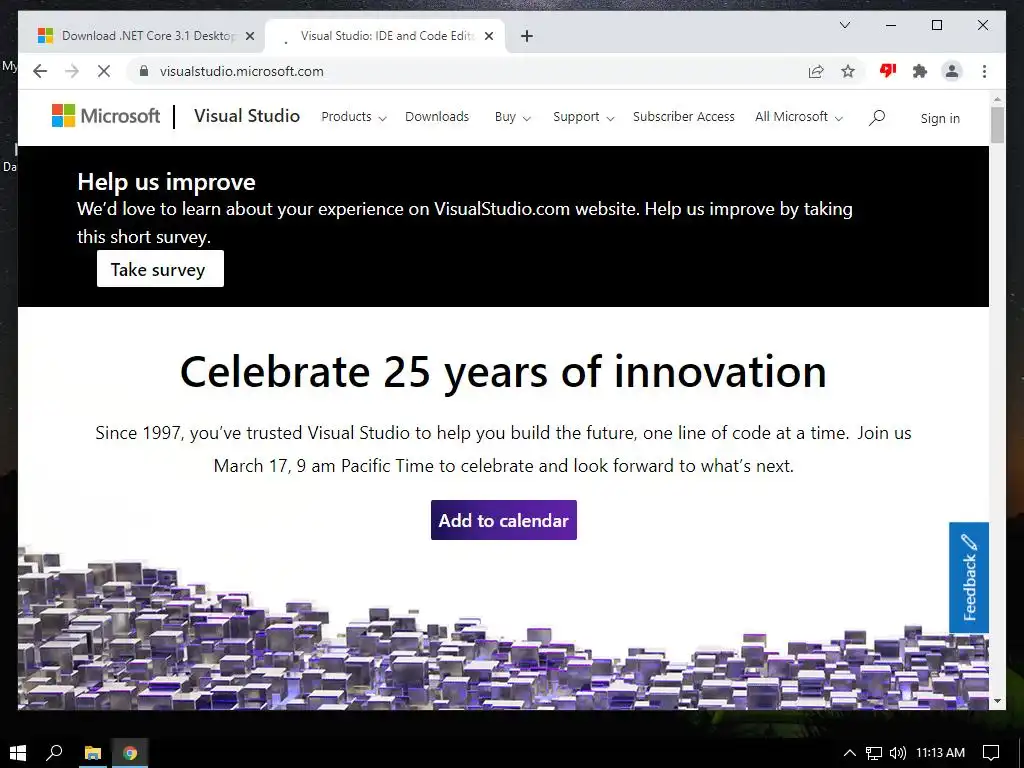Open the Windows Start menu
The height and width of the screenshot is (768, 1024).
click(x=18, y=752)
